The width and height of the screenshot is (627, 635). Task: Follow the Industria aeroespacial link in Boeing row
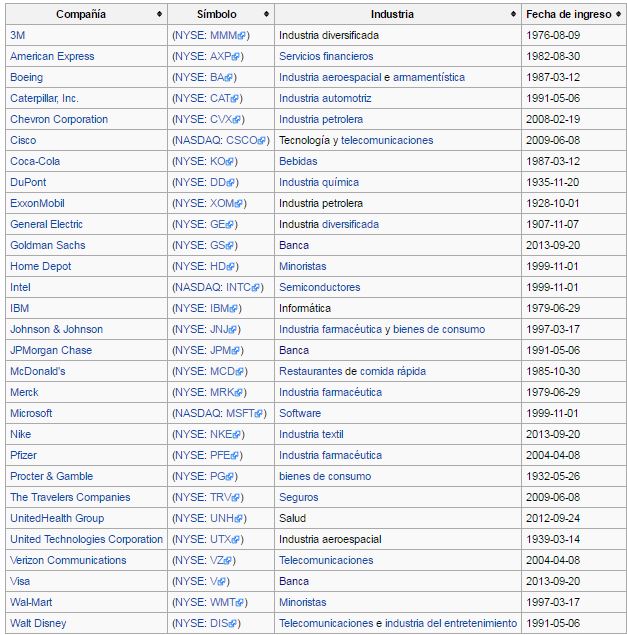[330, 77]
